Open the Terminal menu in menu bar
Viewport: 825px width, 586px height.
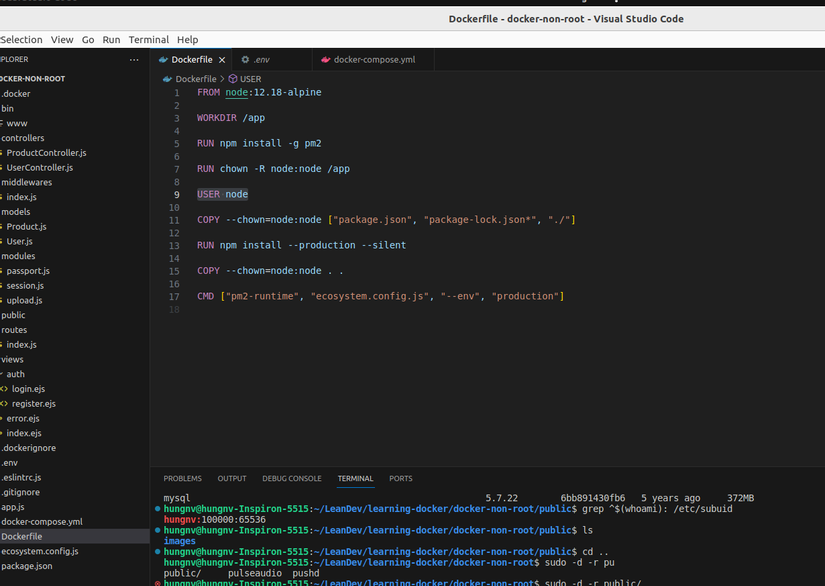[148, 40]
